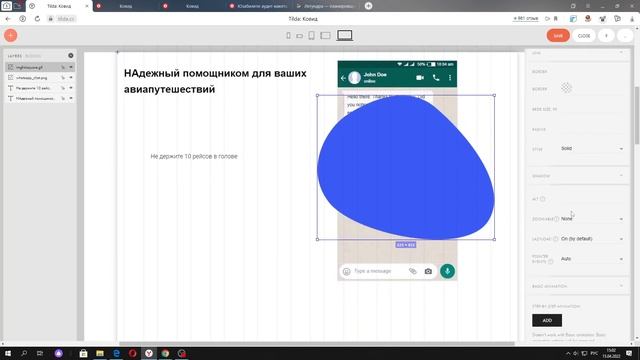Select the tablet portrait preview icon

(x=311, y=36)
